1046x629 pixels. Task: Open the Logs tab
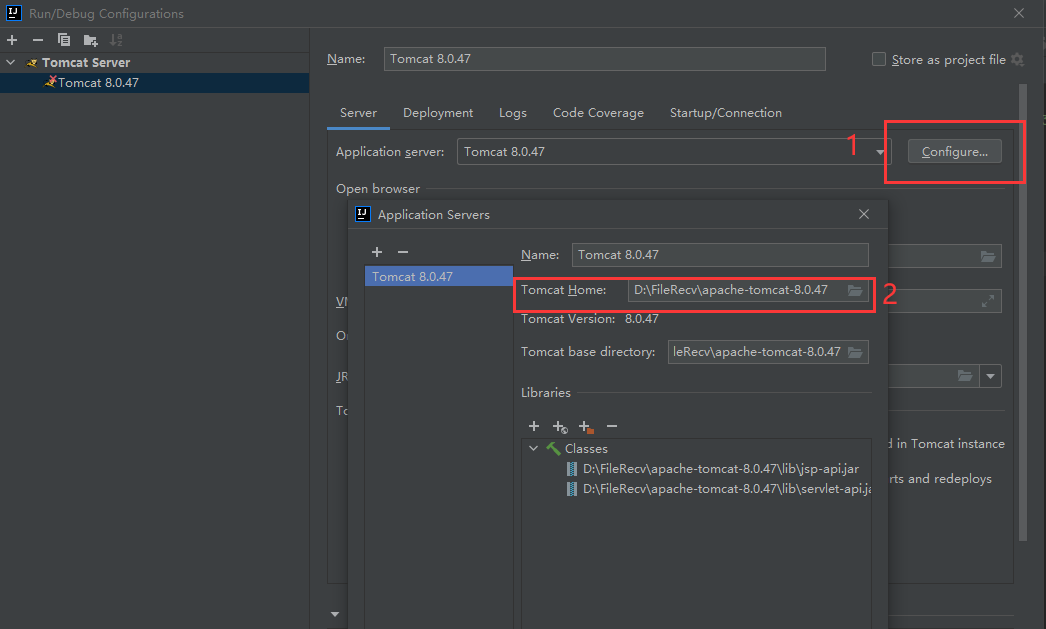[512, 113]
